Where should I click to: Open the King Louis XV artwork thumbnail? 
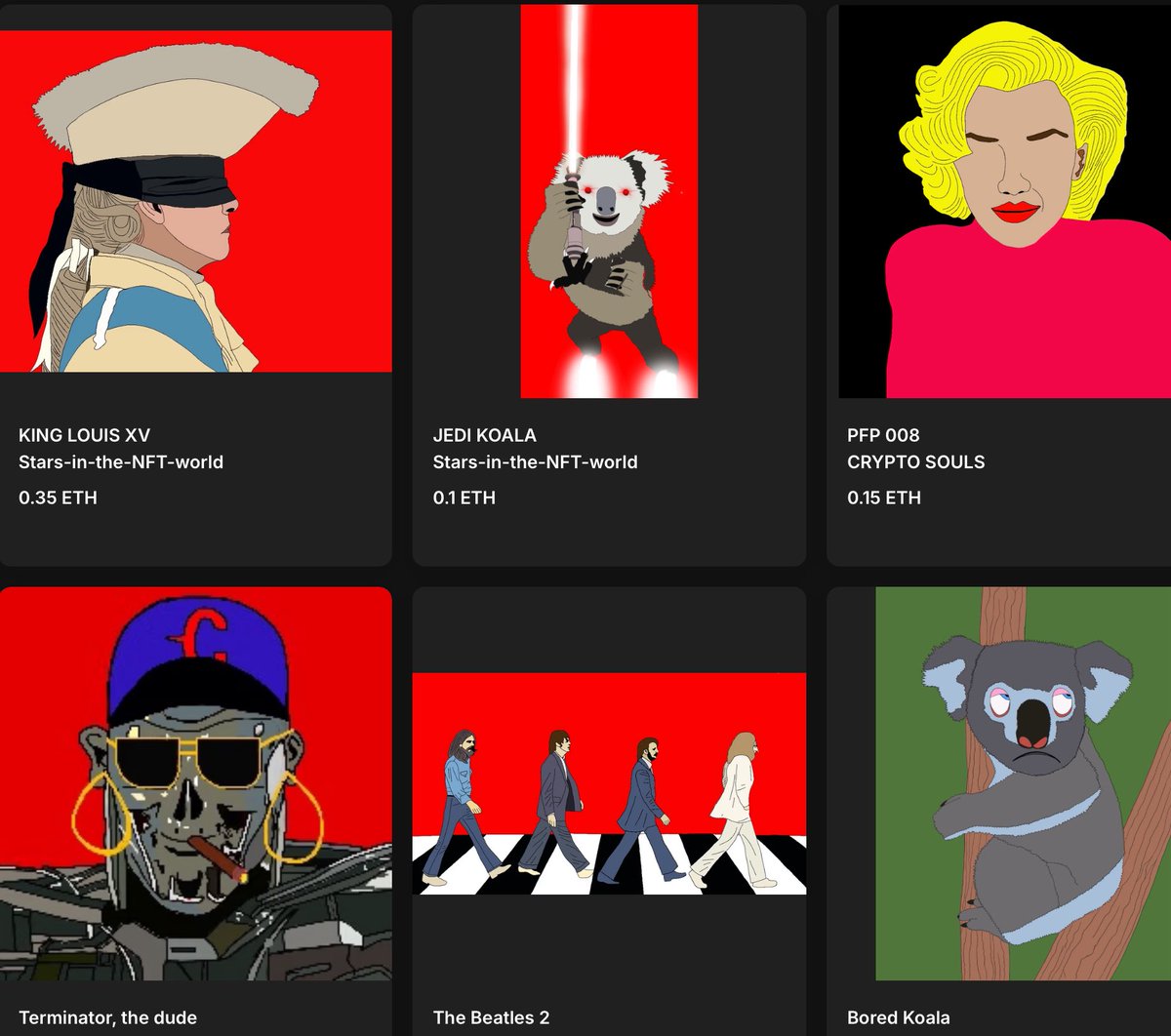[x=195, y=201]
